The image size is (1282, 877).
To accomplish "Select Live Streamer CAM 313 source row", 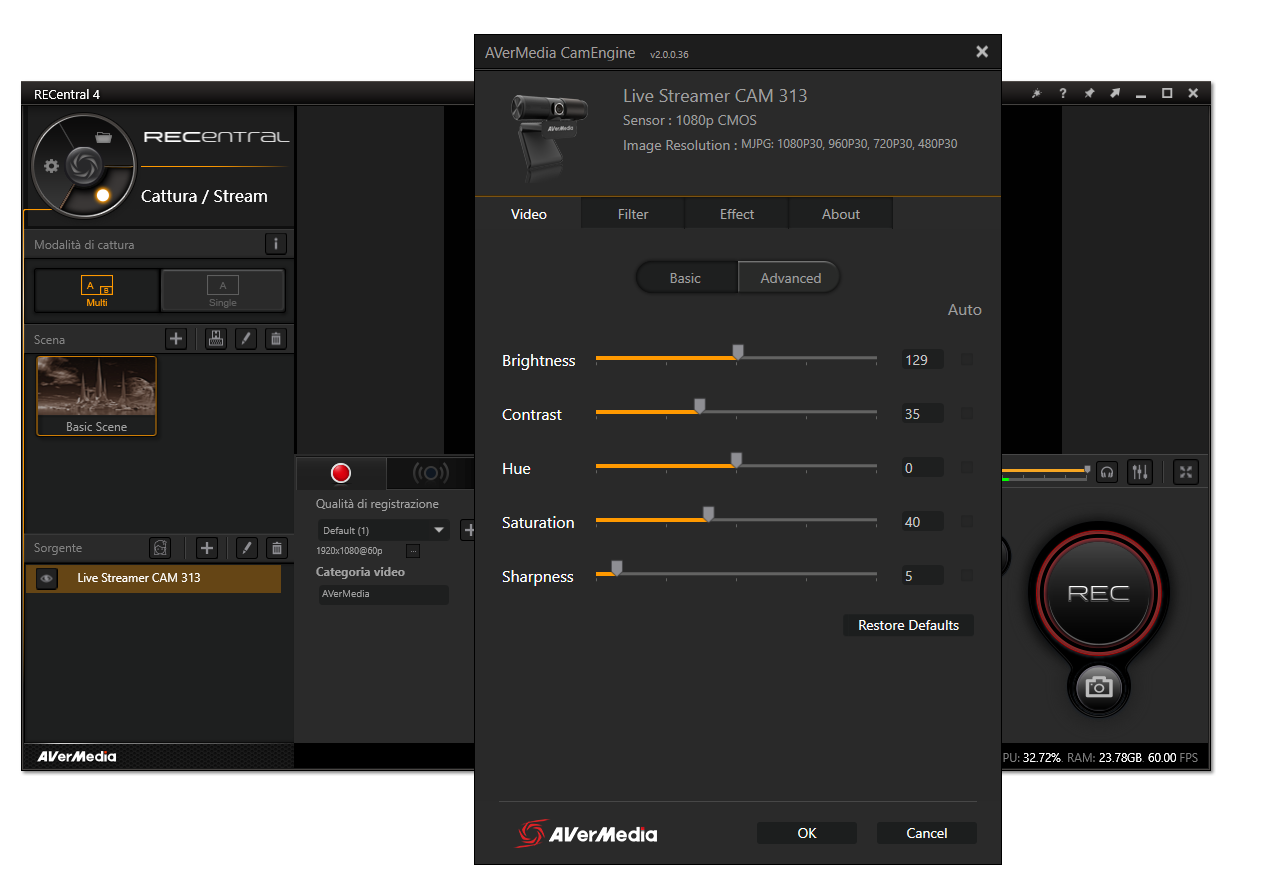I will click(x=153, y=578).
